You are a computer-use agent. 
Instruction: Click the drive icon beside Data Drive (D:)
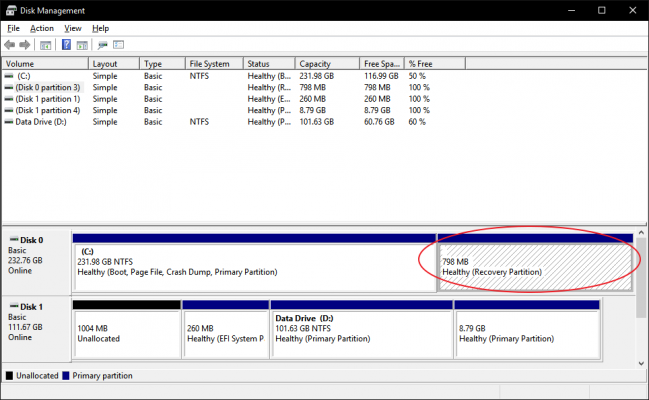point(9,122)
